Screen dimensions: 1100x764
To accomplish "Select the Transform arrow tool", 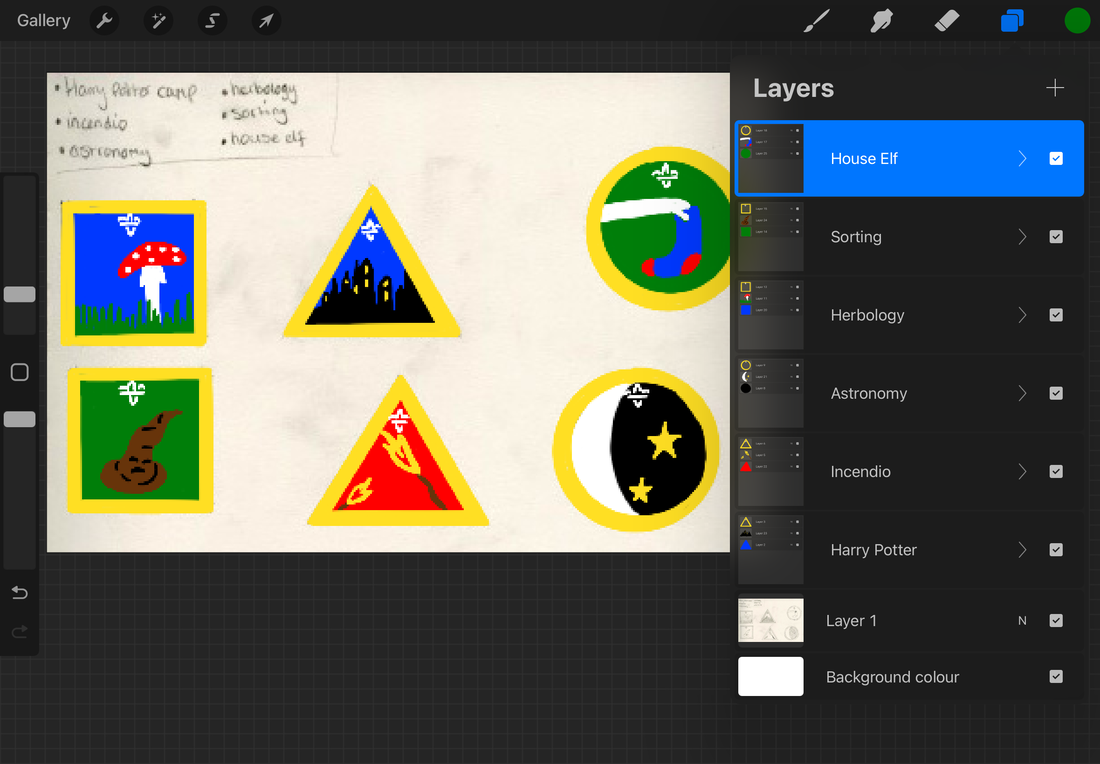I will coord(266,21).
